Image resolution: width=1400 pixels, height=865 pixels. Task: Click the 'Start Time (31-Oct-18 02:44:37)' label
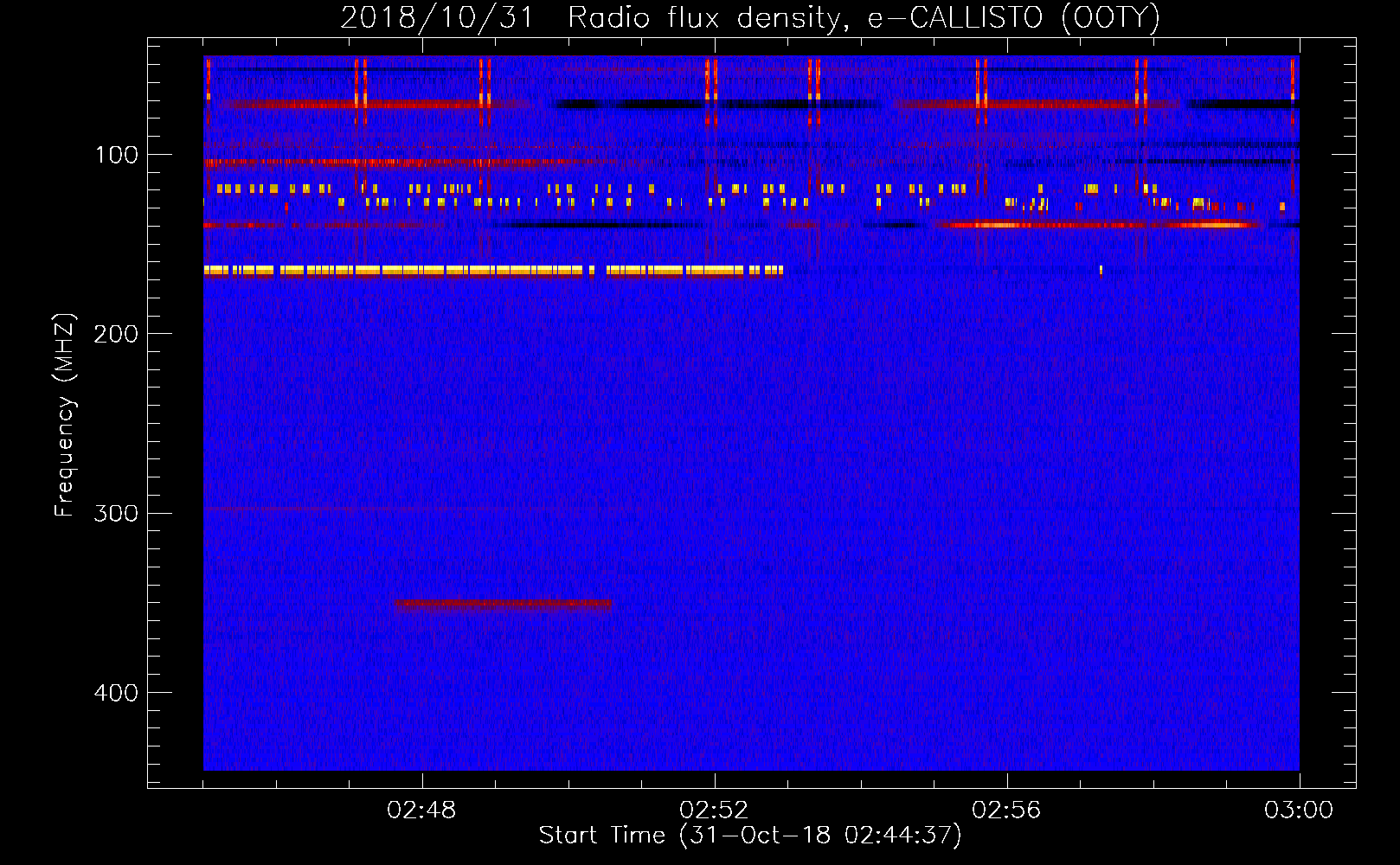click(750, 836)
